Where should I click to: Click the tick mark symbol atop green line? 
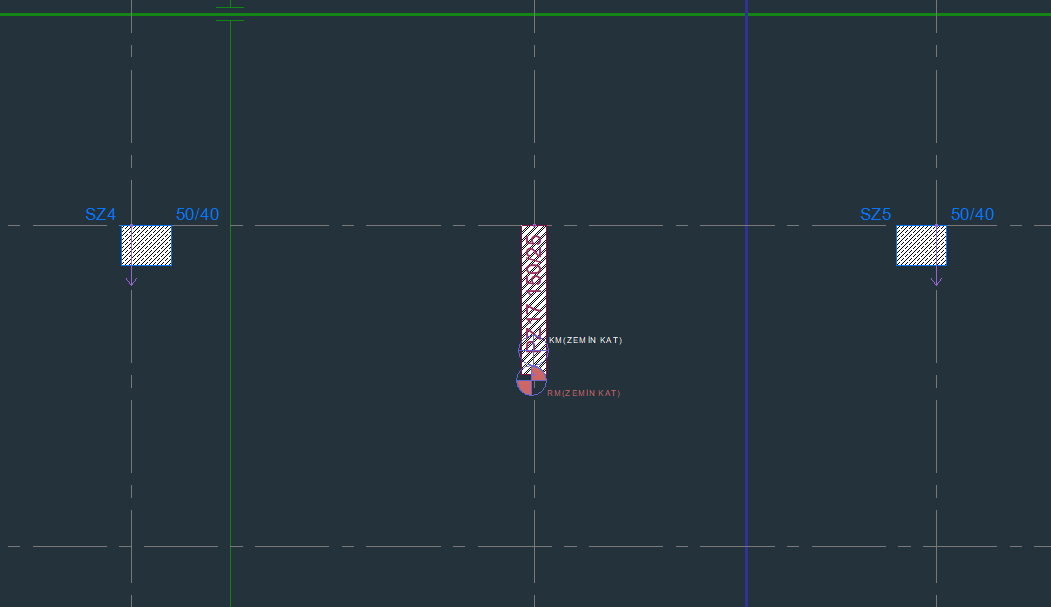click(x=230, y=14)
